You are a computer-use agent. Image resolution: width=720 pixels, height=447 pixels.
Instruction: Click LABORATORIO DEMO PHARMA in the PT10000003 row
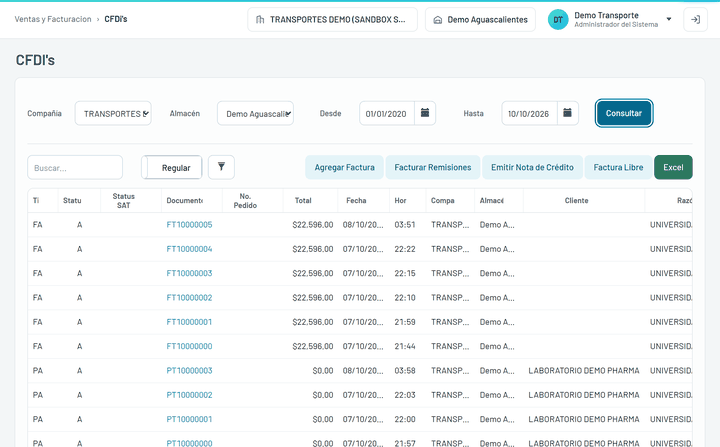[584, 371]
